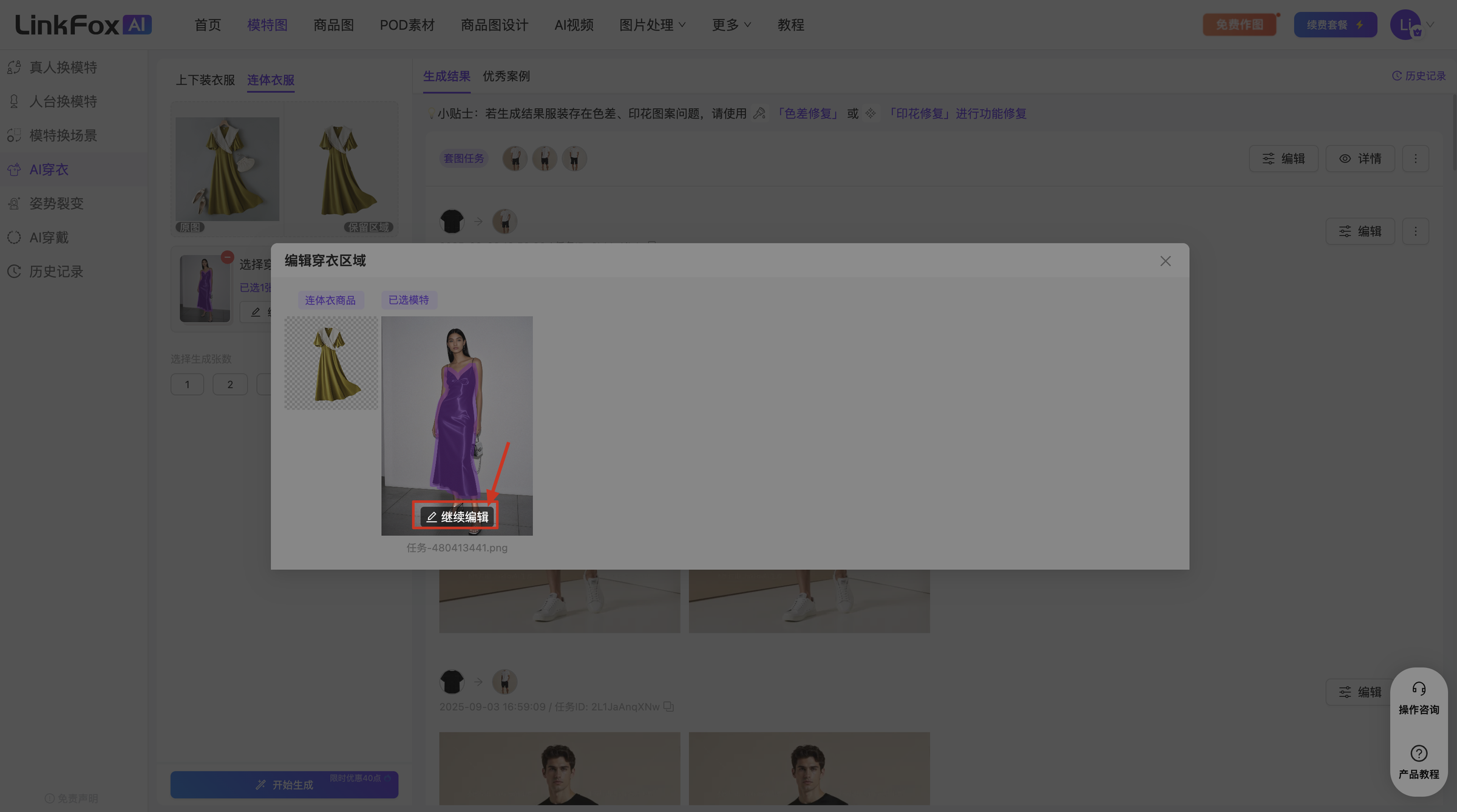1457x812 pixels.
Task: Copy the 任务ID 2L1JaAnqXNw
Action: click(x=668, y=706)
